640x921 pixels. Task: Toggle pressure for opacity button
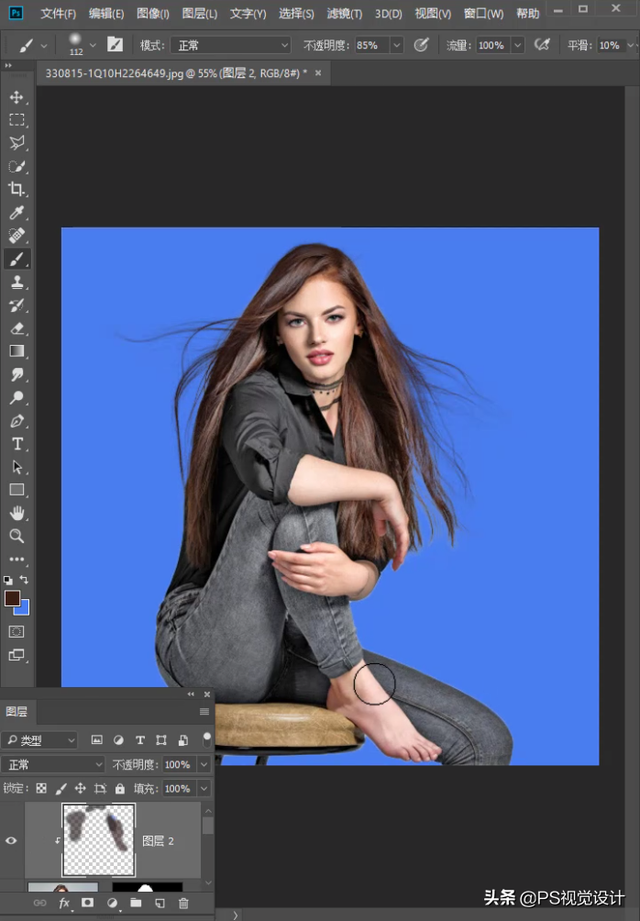tap(421, 45)
